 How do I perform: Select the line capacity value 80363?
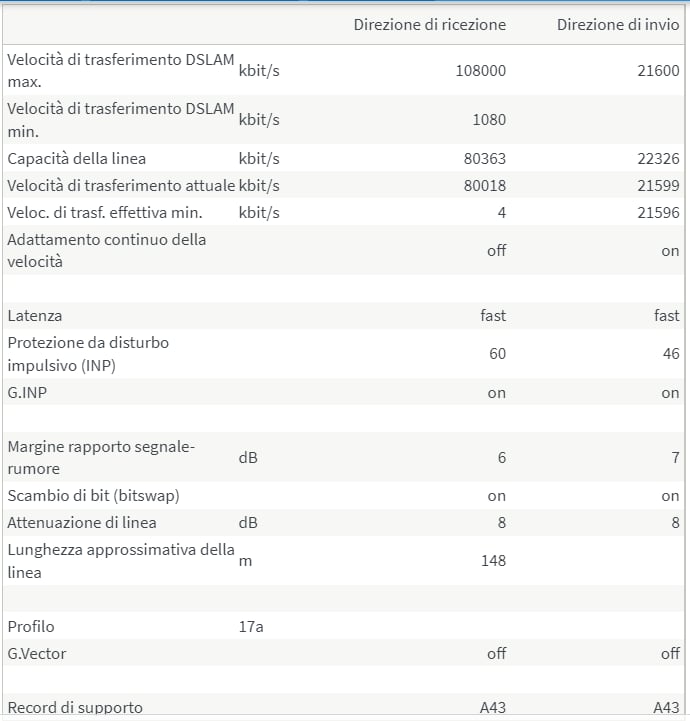485,159
